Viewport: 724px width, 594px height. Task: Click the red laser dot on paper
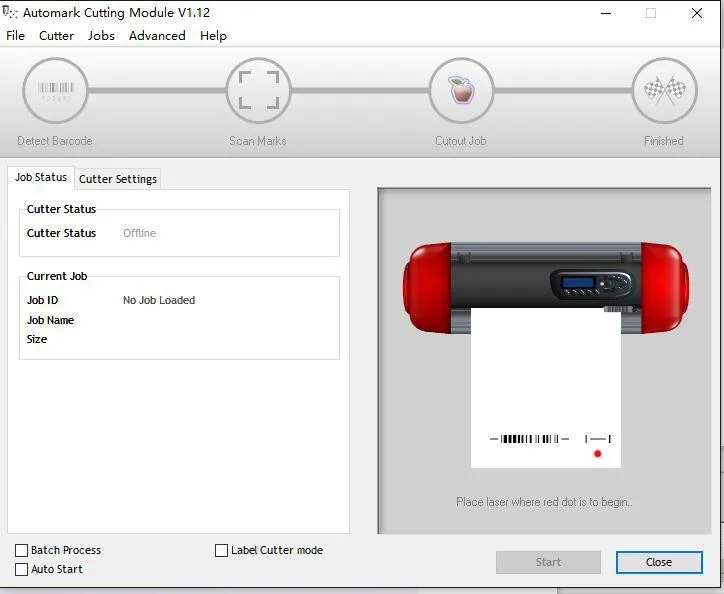click(x=597, y=454)
